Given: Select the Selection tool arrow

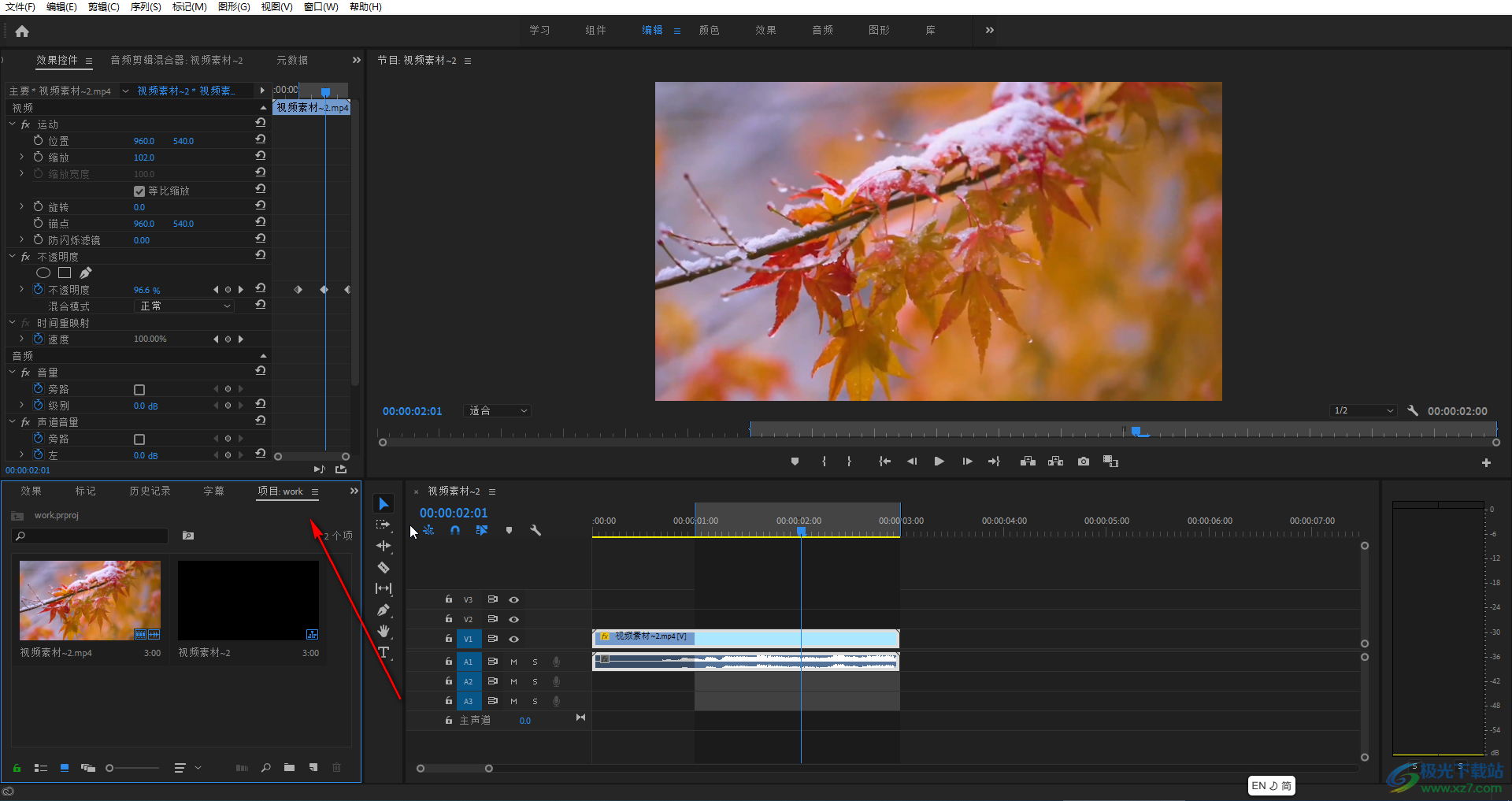Looking at the screenshot, I should click(x=384, y=504).
